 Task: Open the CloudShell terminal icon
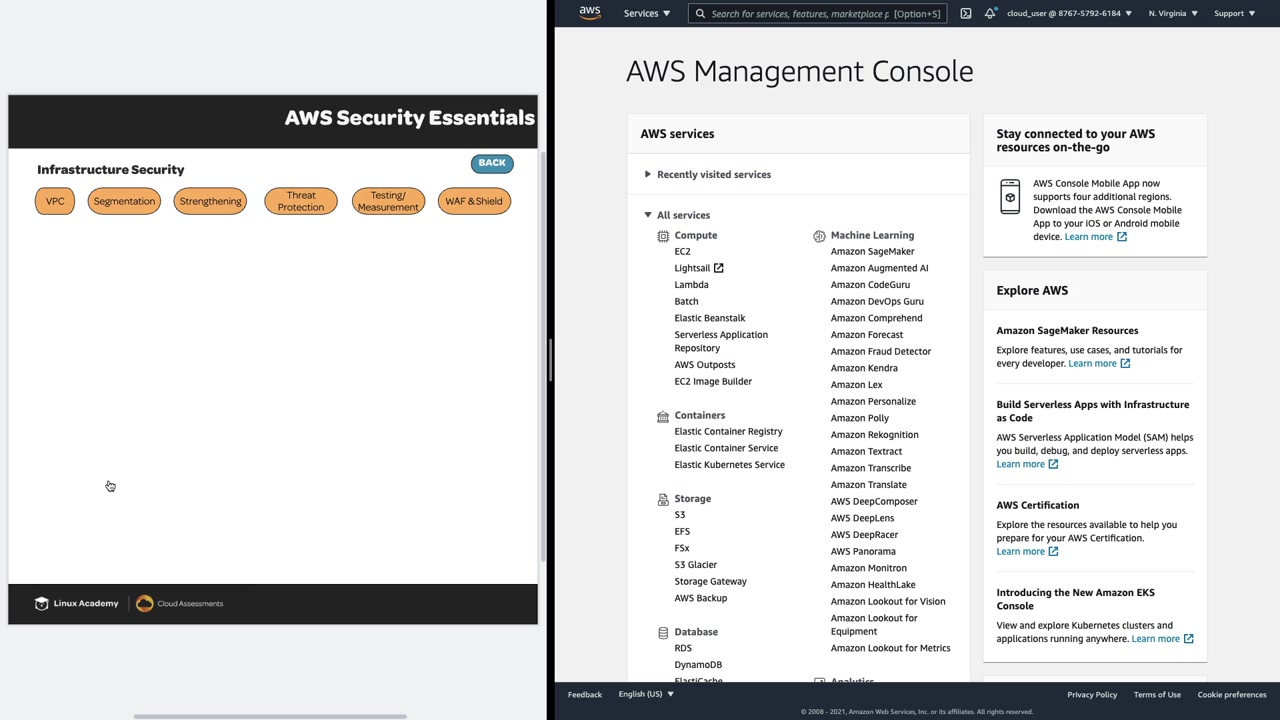[x=966, y=13]
